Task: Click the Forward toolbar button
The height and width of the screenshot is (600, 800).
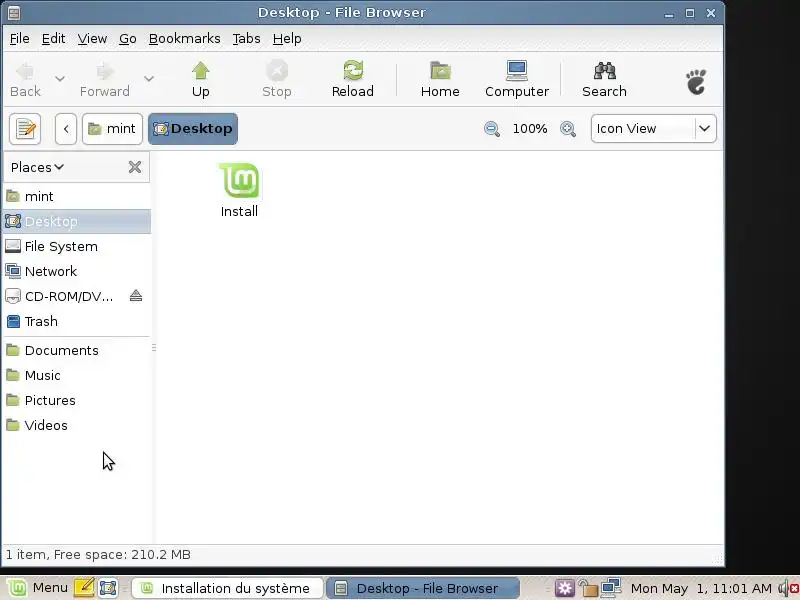Action: click(105, 79)
